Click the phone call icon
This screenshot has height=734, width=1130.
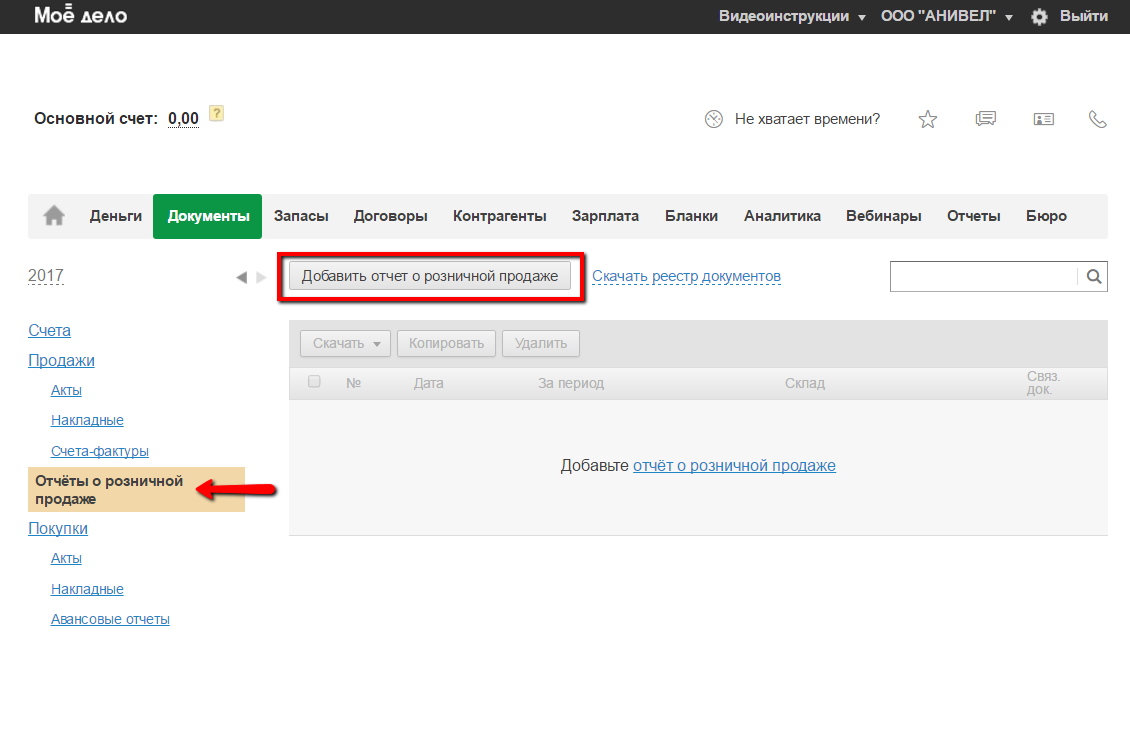[1097, 119]
